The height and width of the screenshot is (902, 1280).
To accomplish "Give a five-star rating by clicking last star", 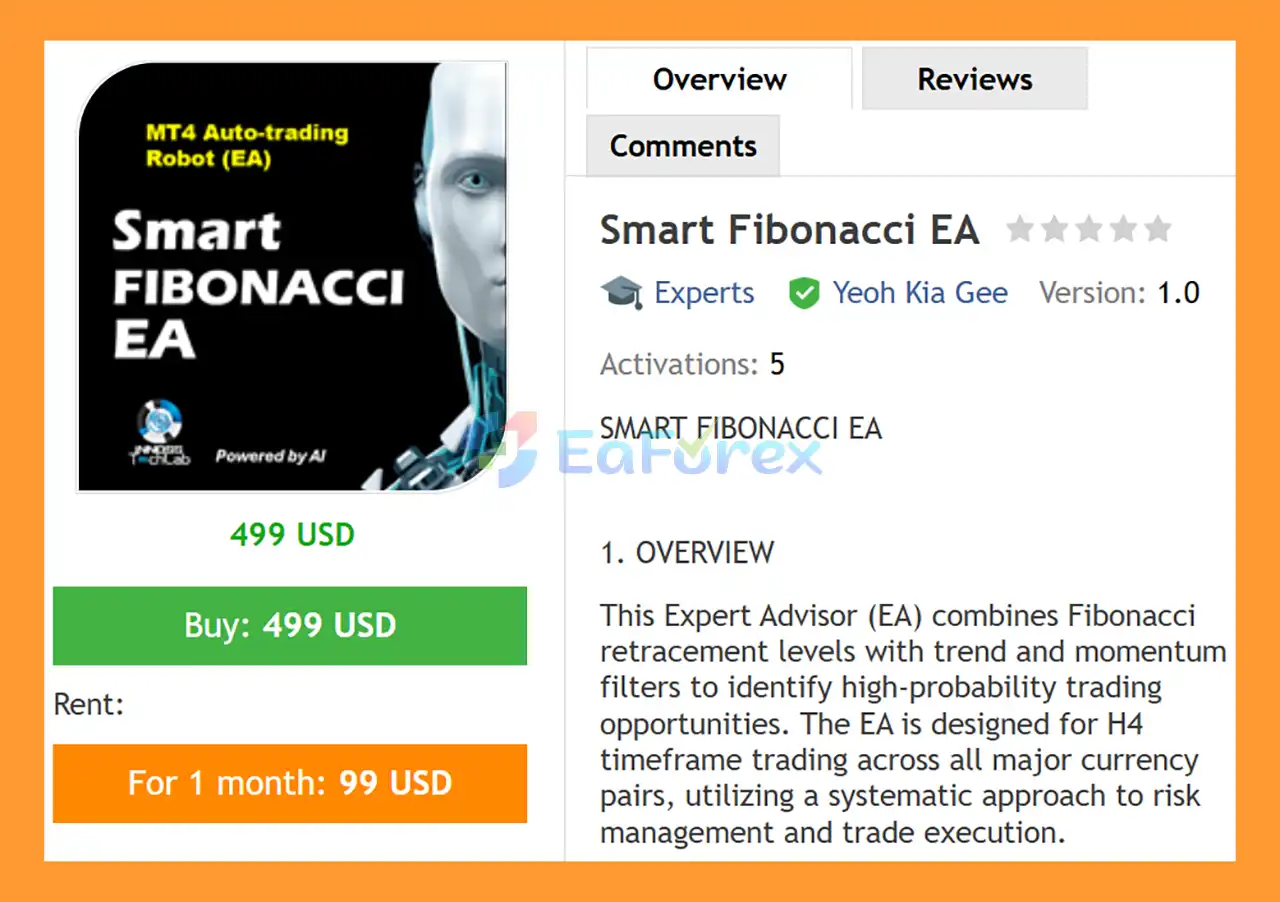I will (x=1157, y=229).
